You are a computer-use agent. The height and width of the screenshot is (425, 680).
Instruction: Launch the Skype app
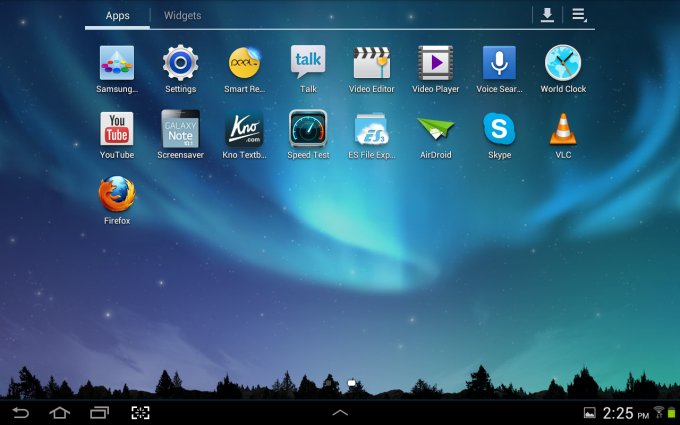pyautogui.click(x=499, y=129)
